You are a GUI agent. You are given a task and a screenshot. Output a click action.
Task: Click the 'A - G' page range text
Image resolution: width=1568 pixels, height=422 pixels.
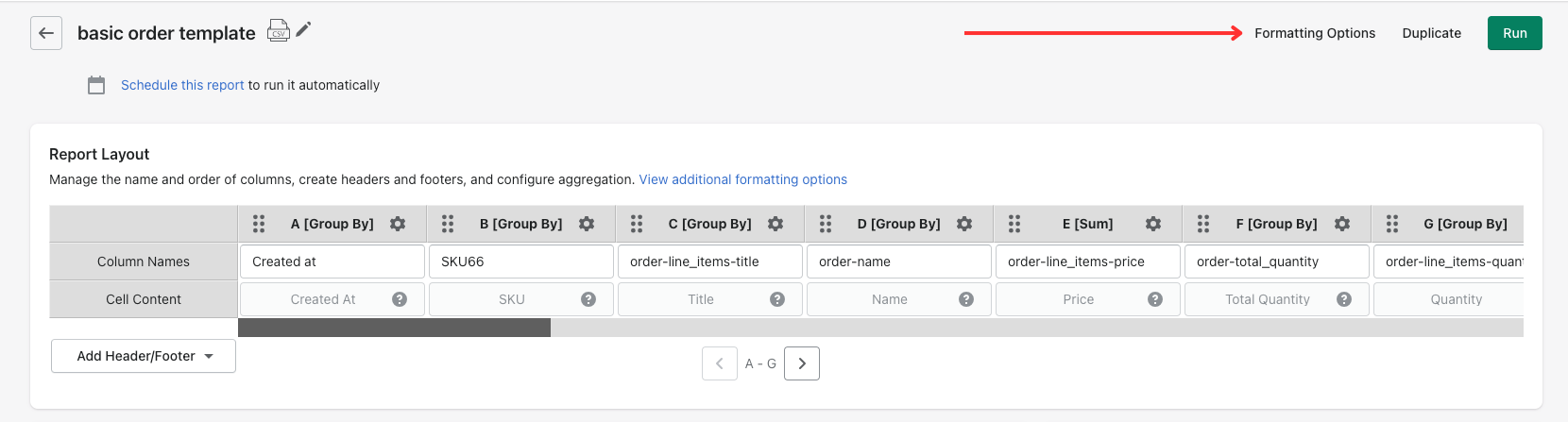click(760, 363)
